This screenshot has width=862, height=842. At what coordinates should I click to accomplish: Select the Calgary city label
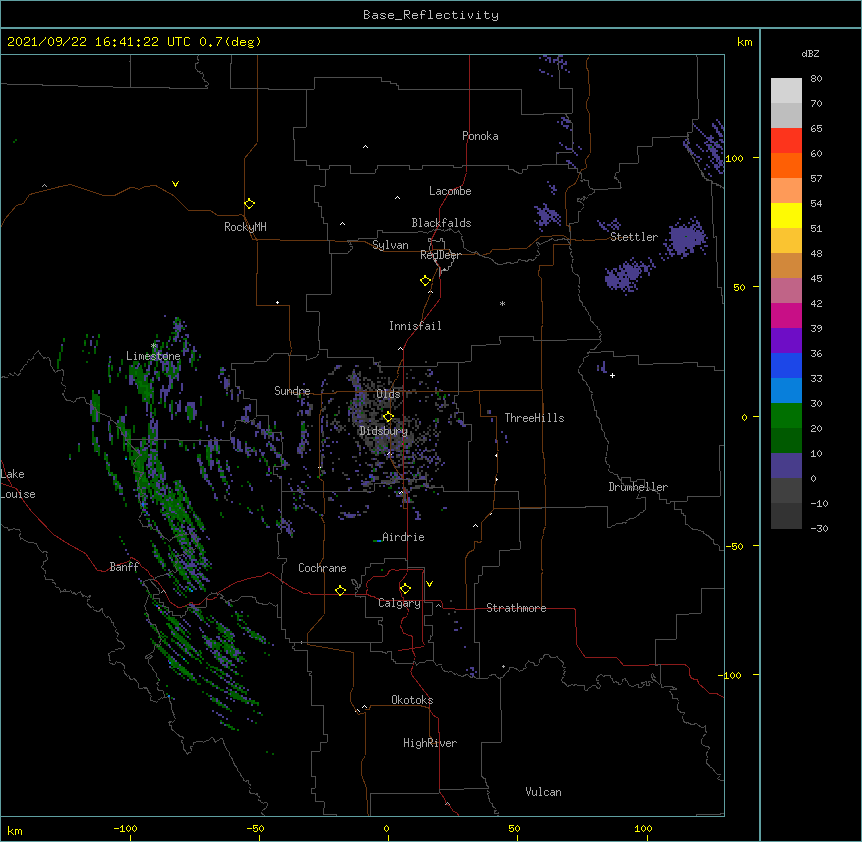[400, 603]
